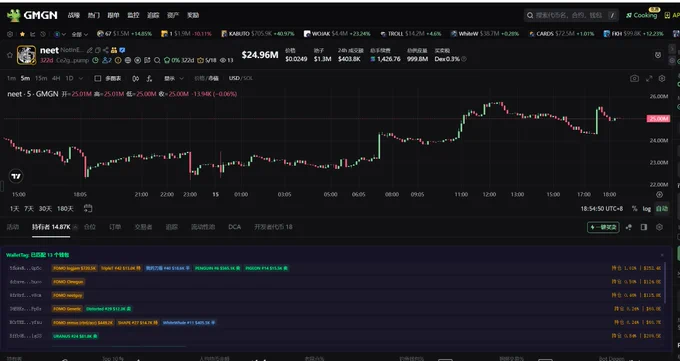Open the ticker bar settings gear
Image resolution: width=680 pixels, height=361 pixels.
10,34
